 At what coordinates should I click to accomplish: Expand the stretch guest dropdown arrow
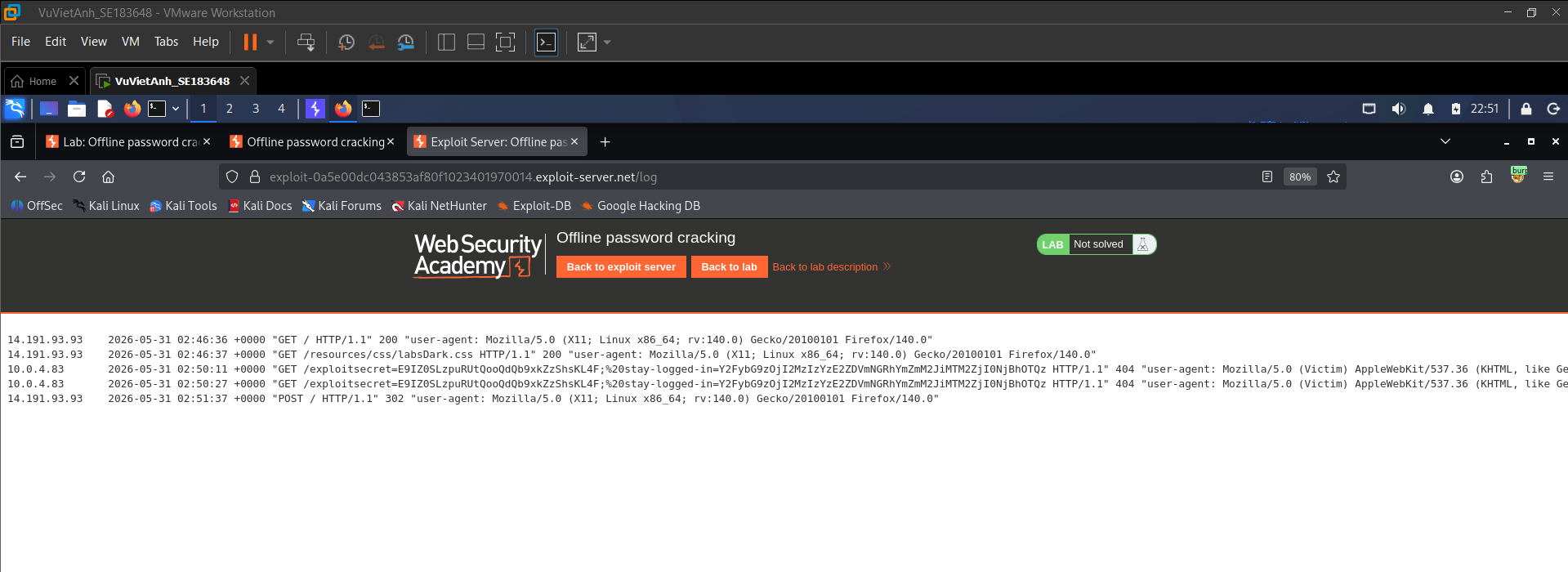coord(607,42)
